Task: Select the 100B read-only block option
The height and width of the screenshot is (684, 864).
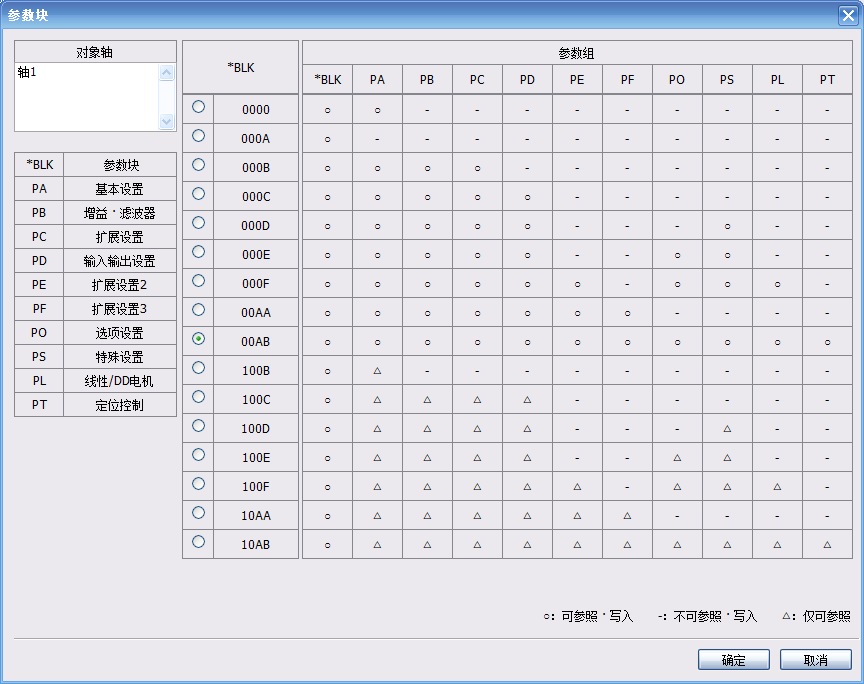Action: pos(198,367)
